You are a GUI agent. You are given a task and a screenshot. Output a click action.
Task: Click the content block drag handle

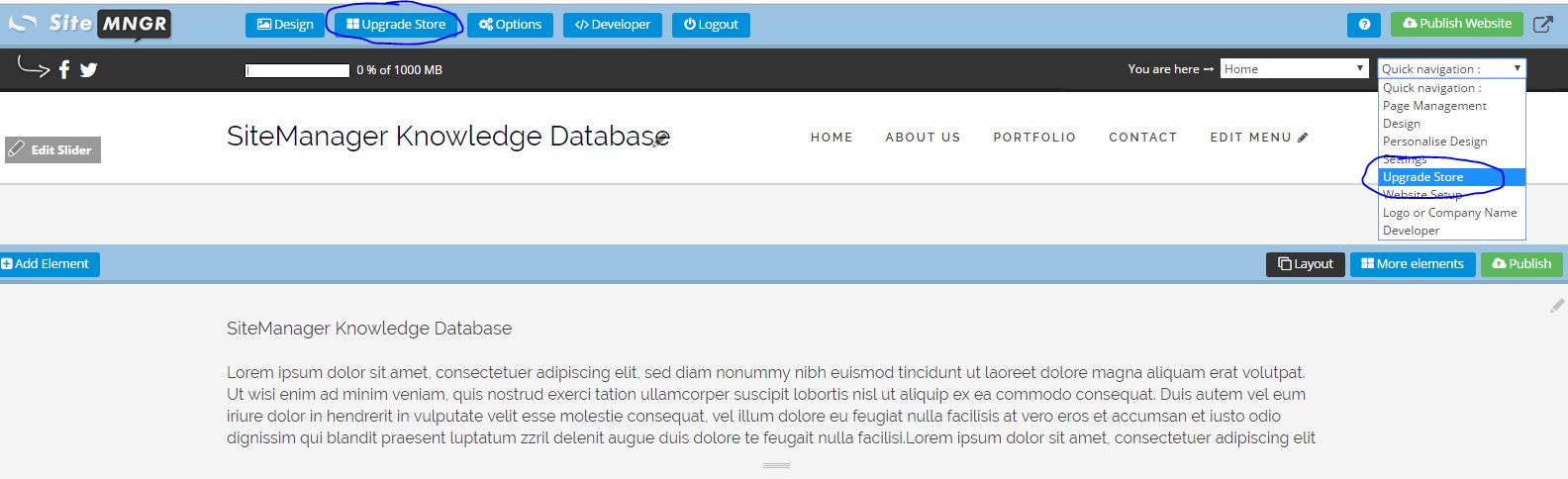tap(776, 465)
